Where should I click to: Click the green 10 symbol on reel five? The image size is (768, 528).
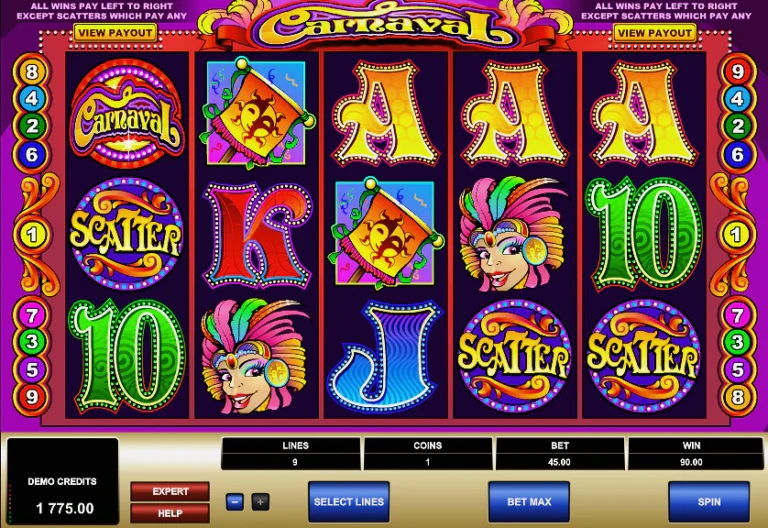[644, 234]
